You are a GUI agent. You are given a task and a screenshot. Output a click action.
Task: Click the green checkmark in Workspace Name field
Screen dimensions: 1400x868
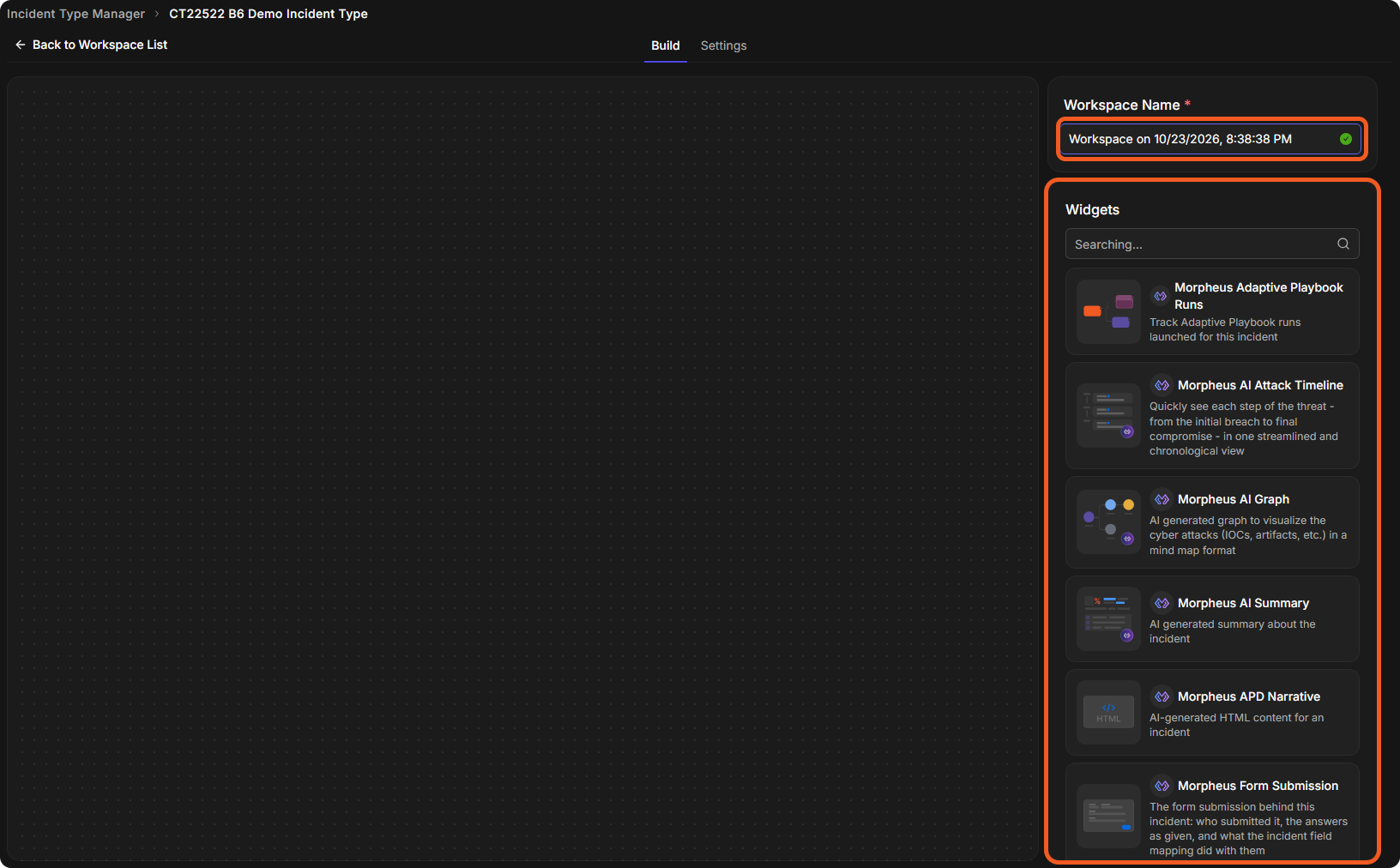pos(1346,139)
